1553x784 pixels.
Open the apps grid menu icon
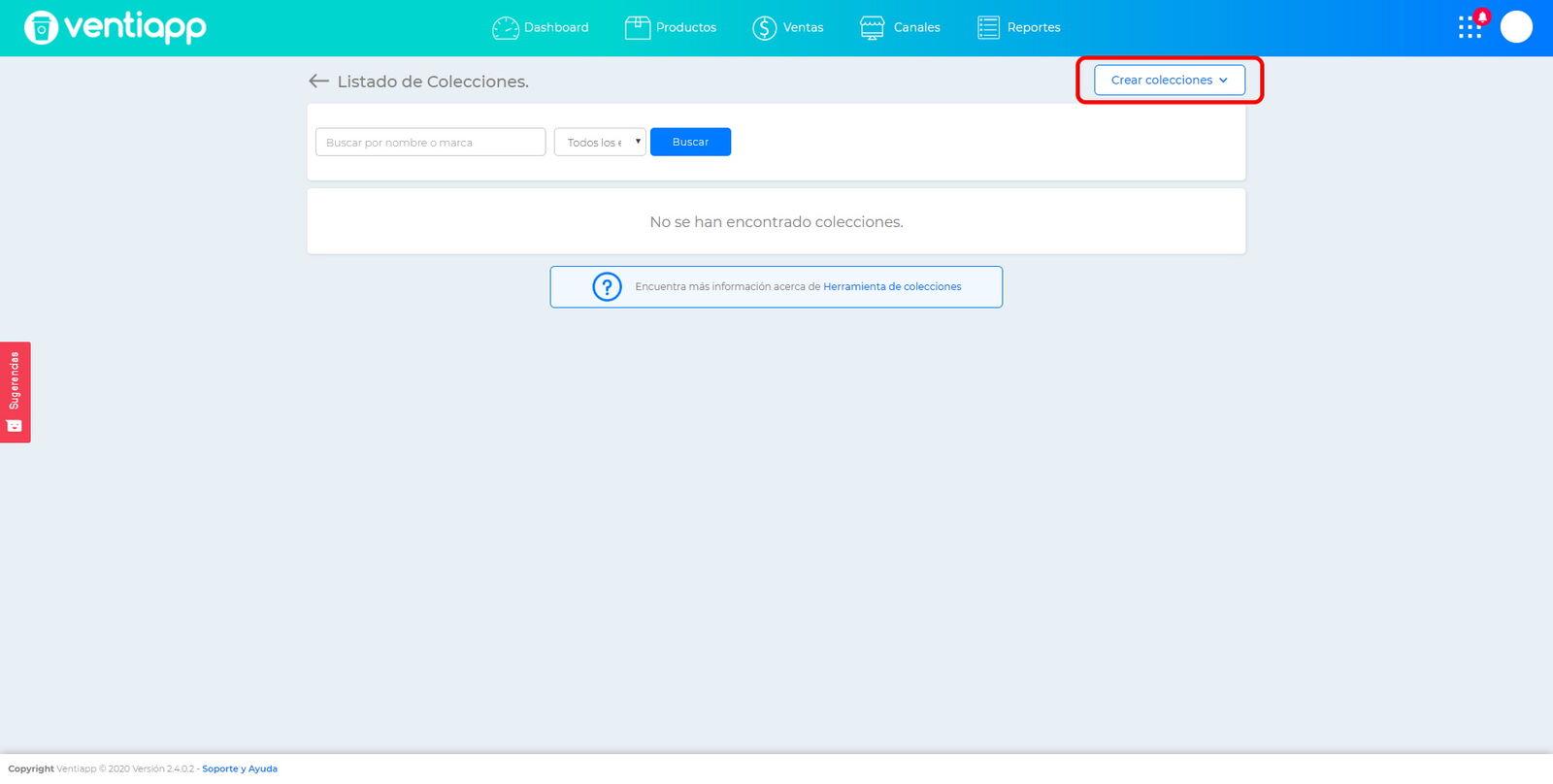[x=1470, y=27]
